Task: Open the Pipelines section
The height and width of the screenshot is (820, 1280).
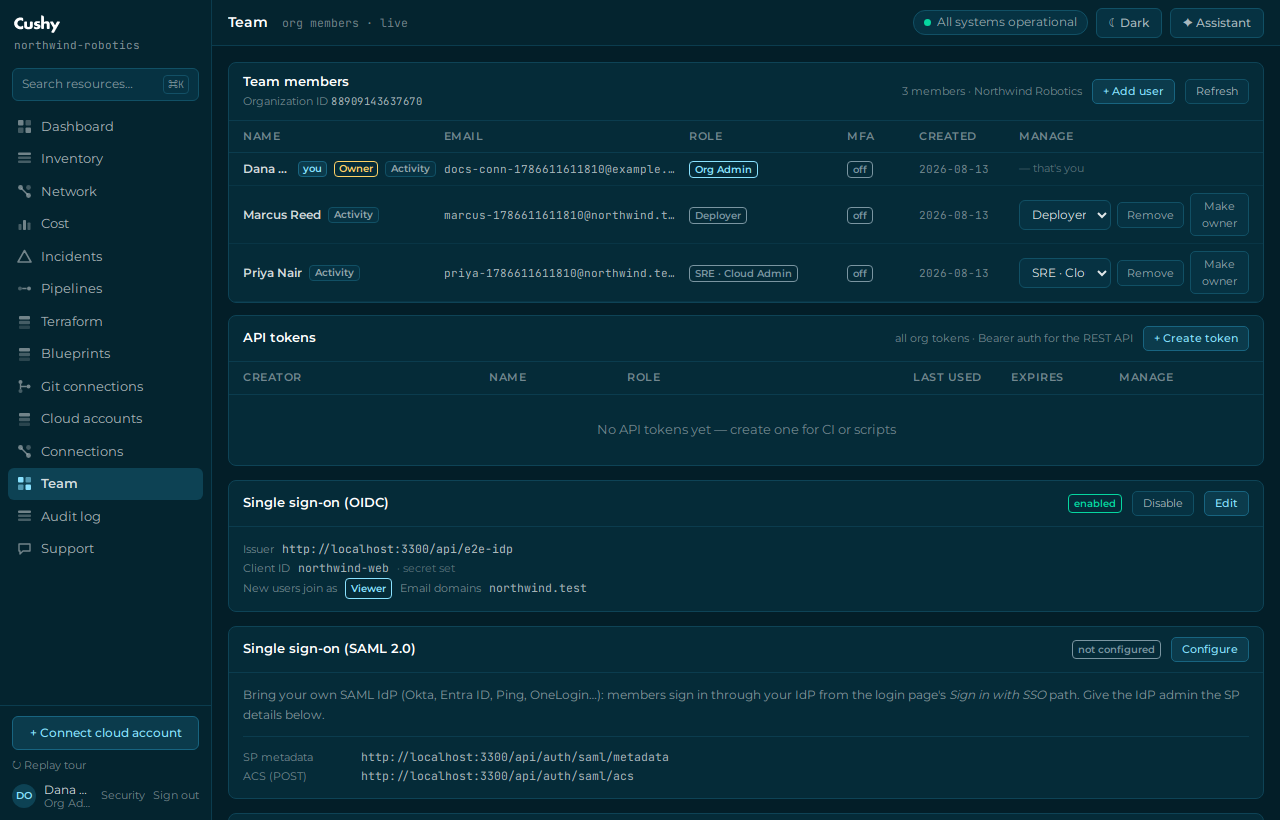Action: click(x=105, y=289)
